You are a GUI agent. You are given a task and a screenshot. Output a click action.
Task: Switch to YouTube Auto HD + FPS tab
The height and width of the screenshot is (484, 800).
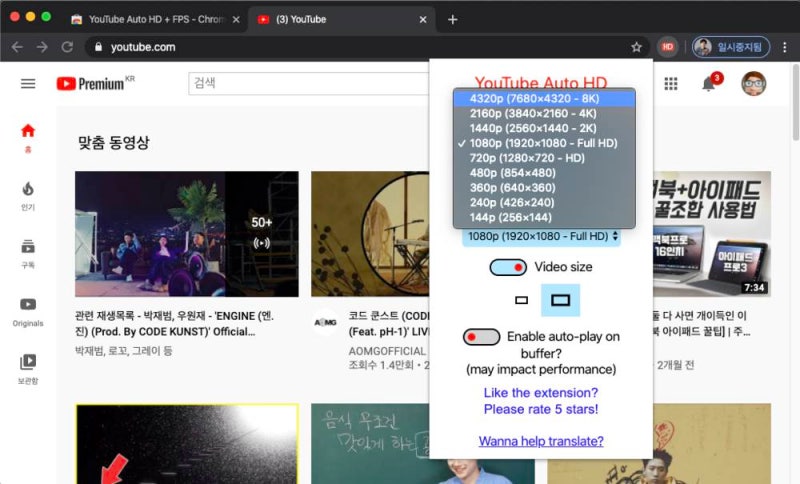click(x=153, y=19)
